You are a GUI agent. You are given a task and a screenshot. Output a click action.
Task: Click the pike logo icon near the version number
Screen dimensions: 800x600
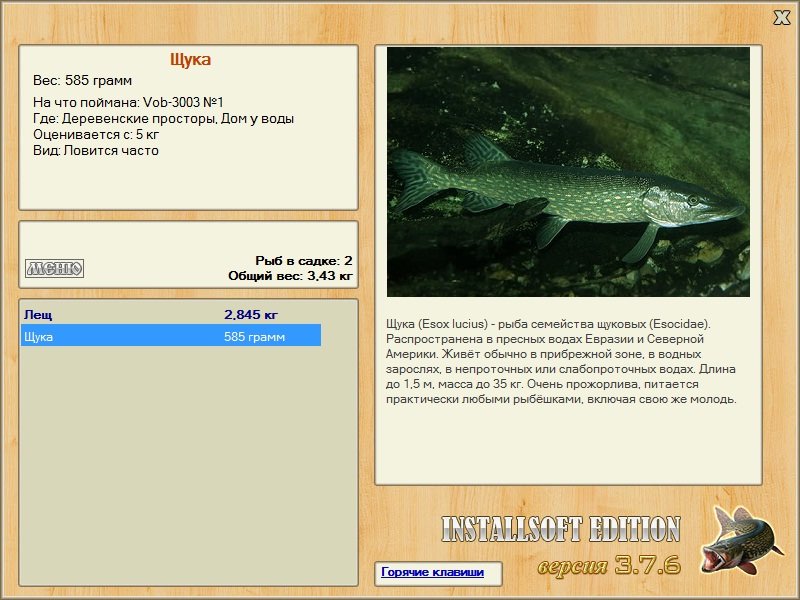pos(740,540)
